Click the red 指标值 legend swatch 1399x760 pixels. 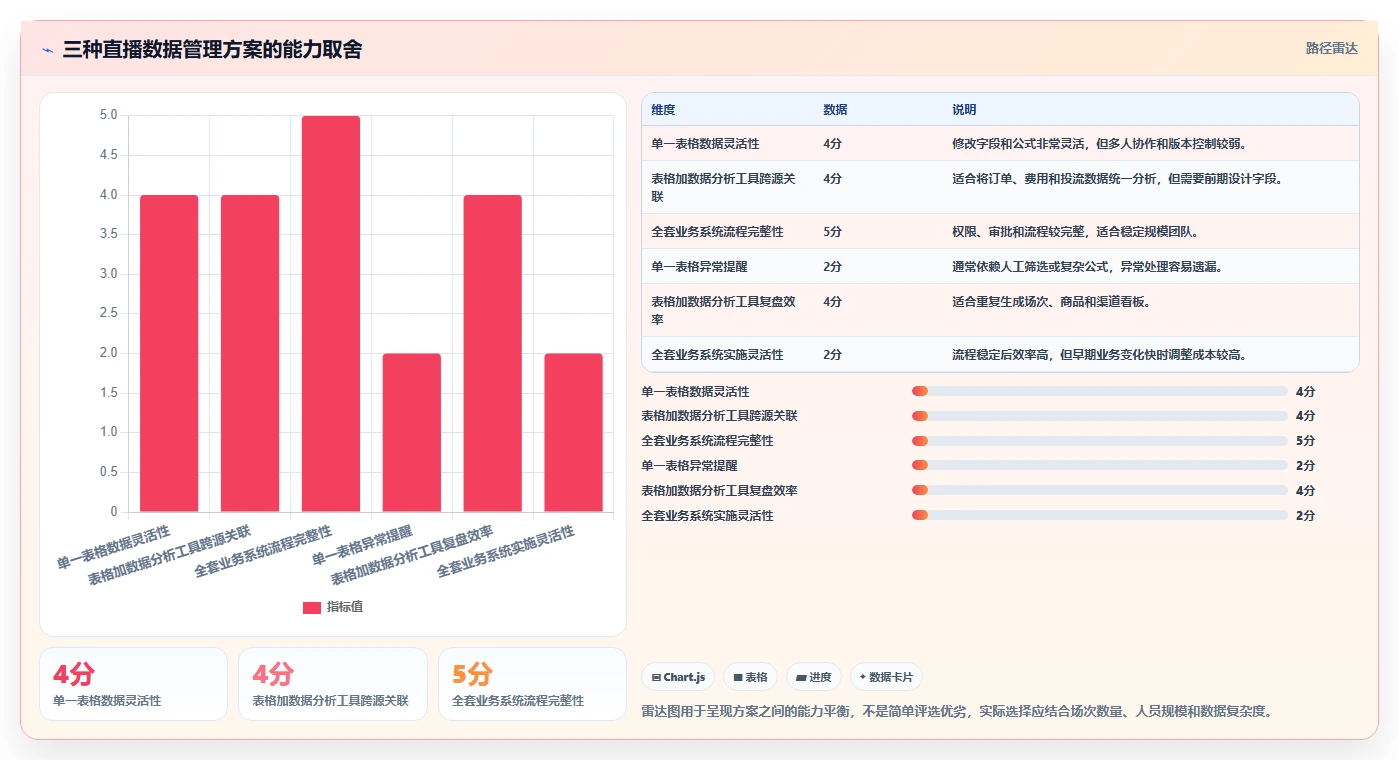(312, 607)
